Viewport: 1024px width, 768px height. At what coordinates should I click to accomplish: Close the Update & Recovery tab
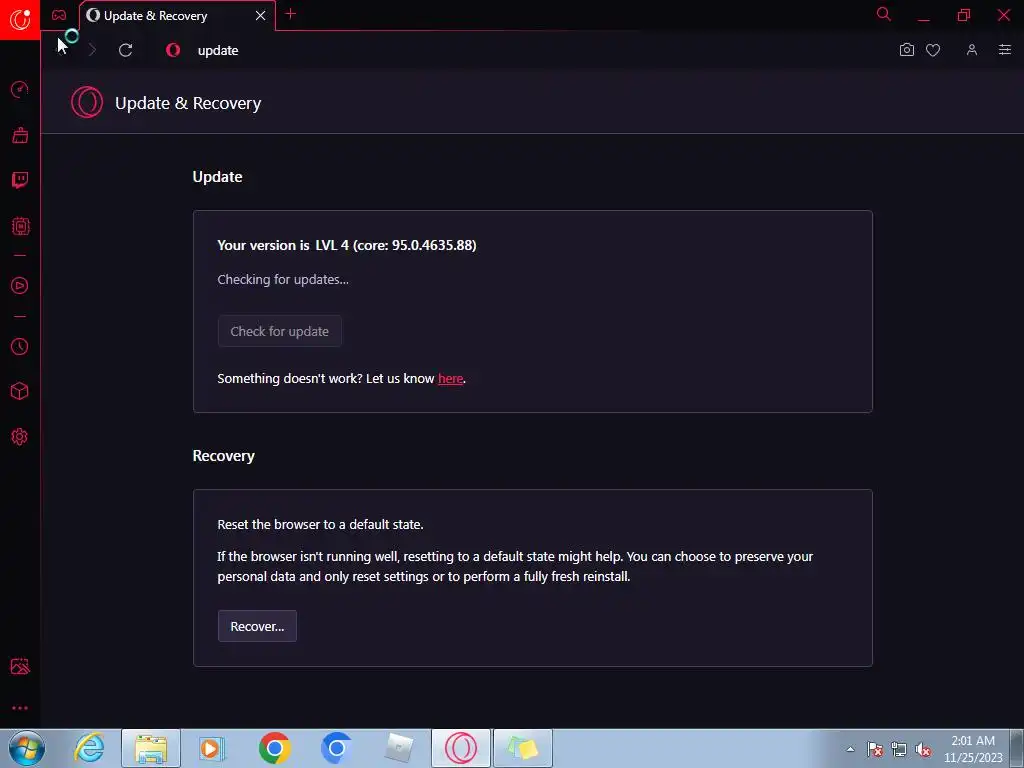point(261,16)
